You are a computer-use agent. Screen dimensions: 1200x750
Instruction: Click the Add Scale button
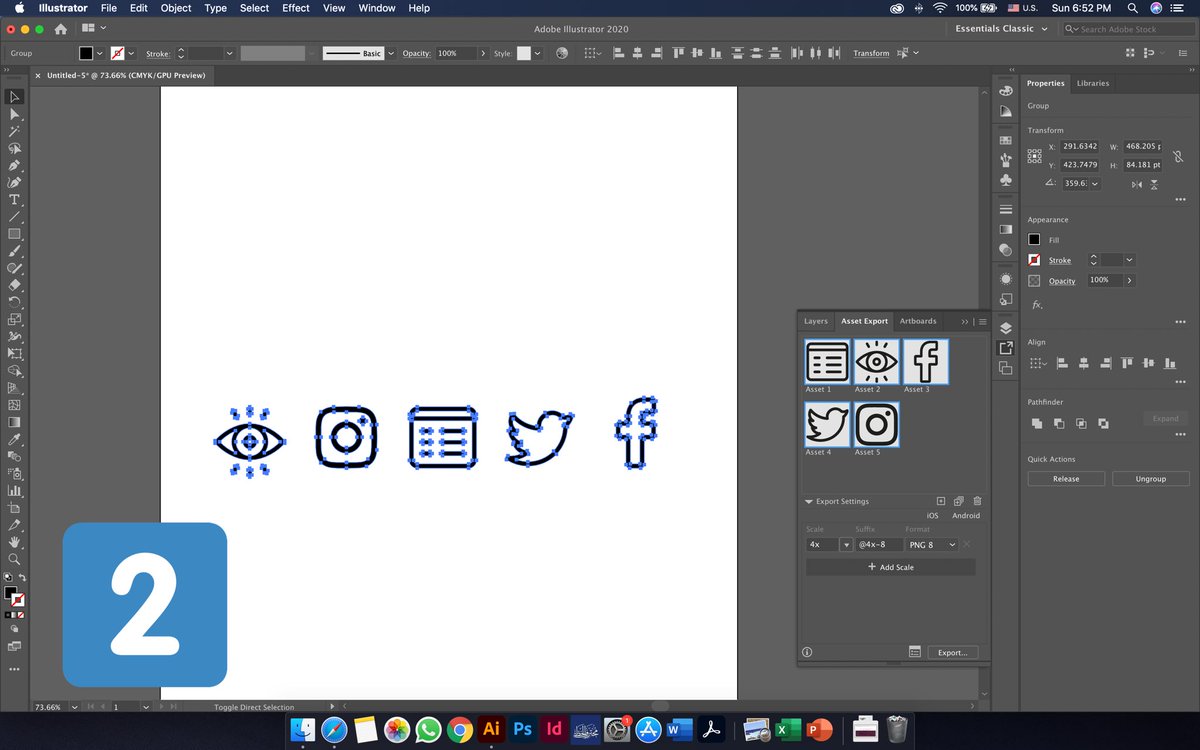[x=890, y=567]
